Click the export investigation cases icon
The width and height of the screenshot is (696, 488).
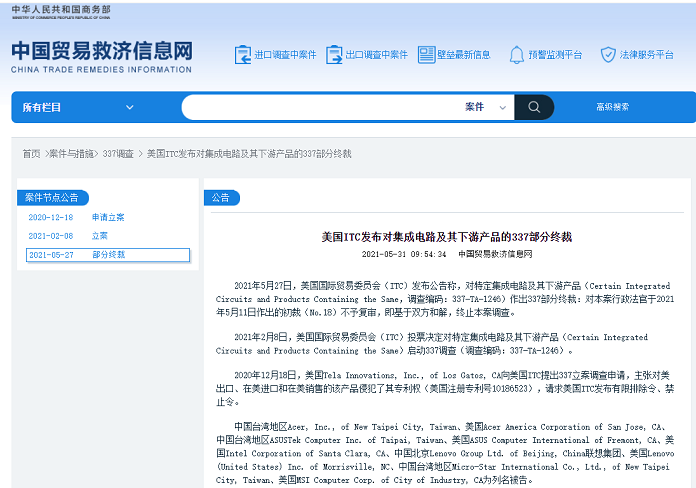(334, 55)
